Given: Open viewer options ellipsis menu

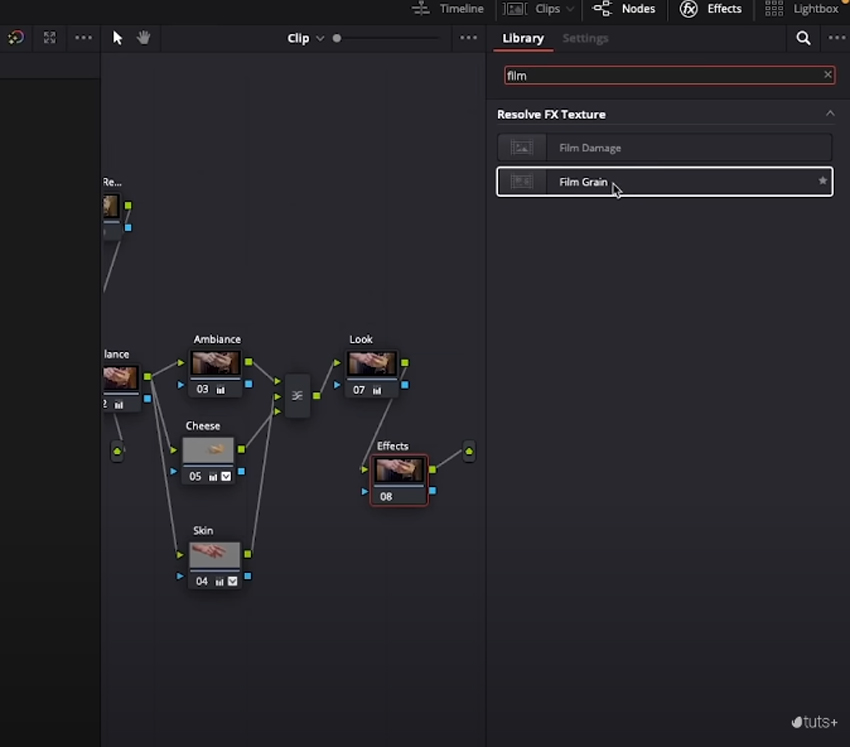Looking at the screenshot, I should 83,37.
